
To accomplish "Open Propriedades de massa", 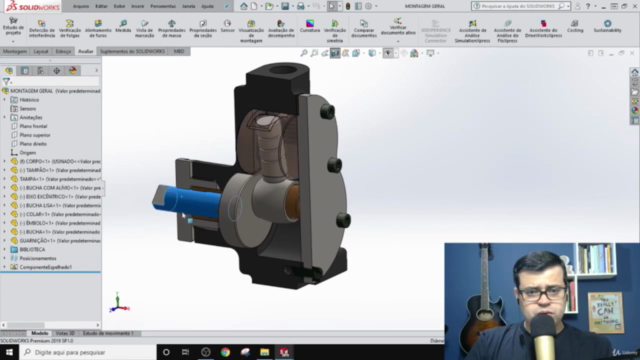I will (x=171, y=29).
